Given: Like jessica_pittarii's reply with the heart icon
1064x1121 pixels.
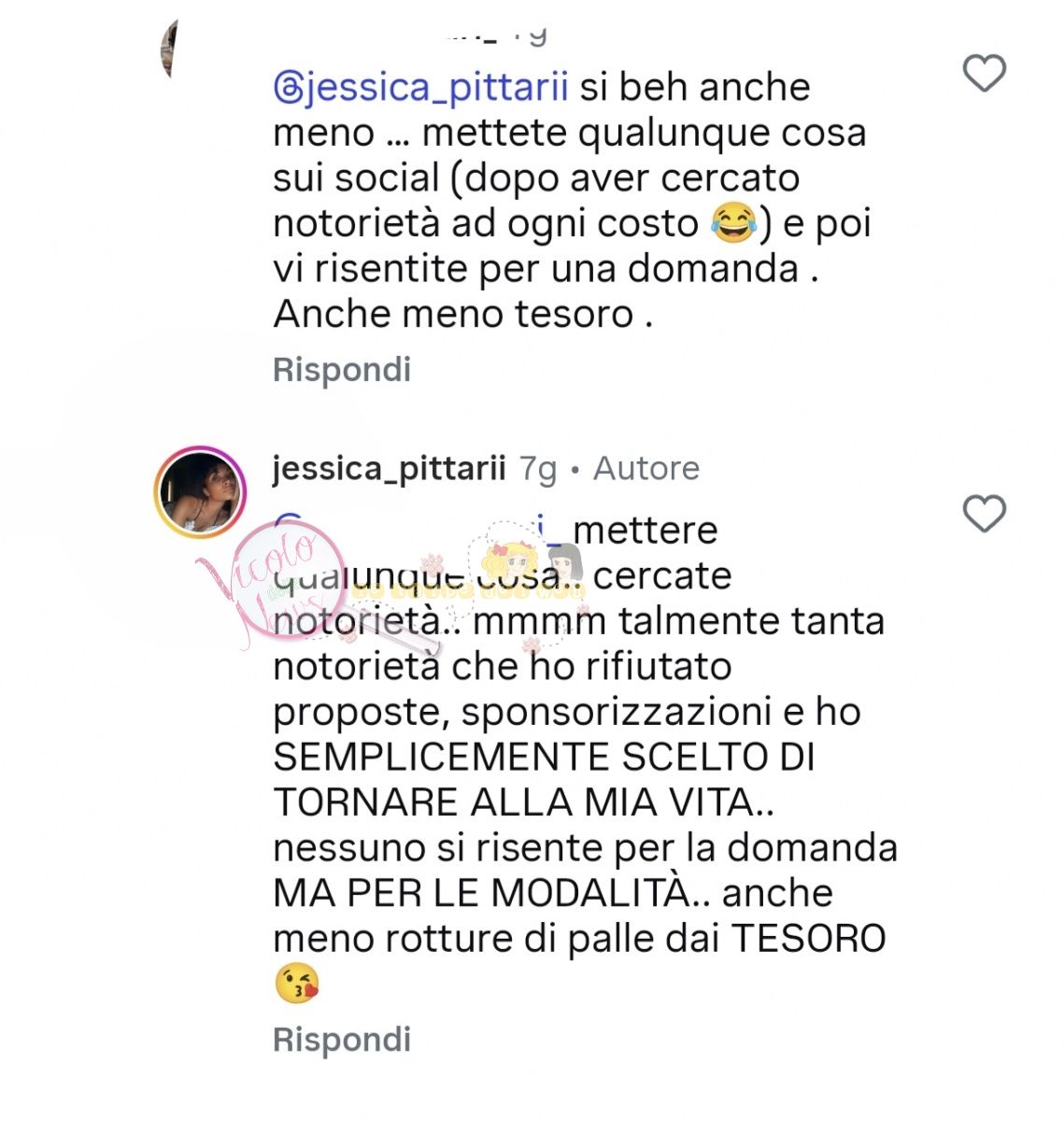Looking at the screenshot, I should [x=984, y=515].
